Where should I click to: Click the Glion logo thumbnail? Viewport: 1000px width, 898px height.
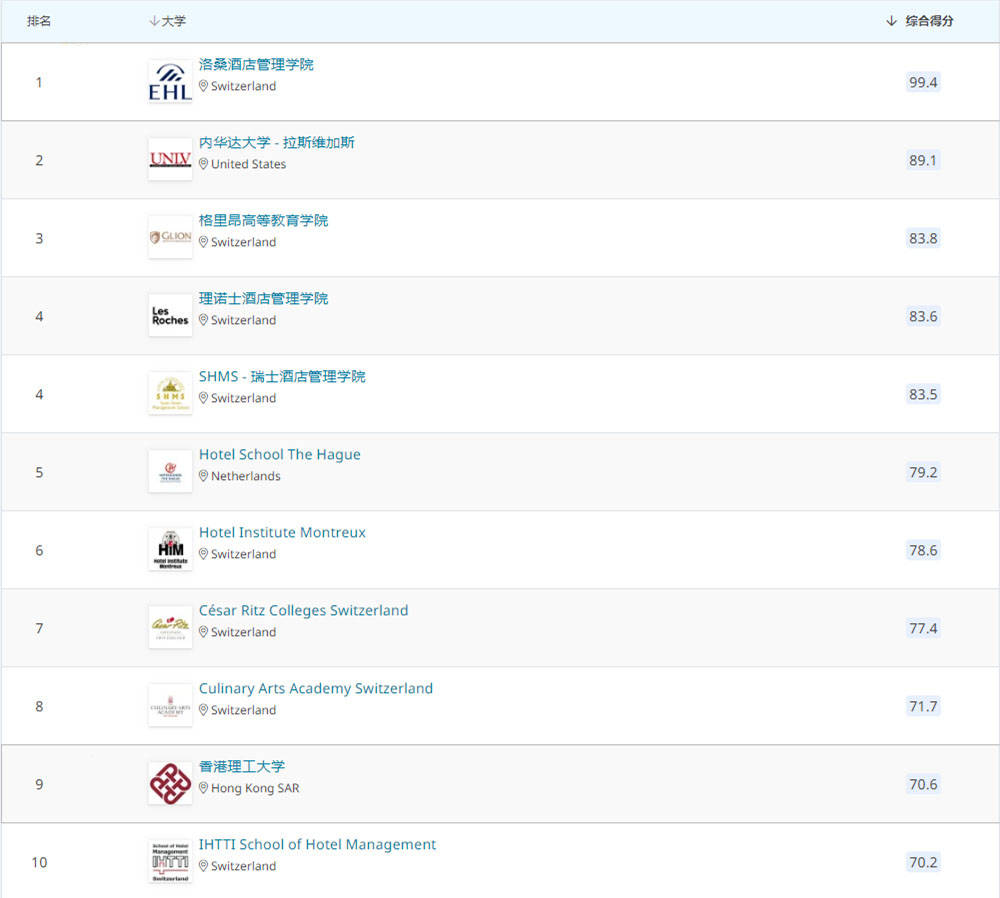coord(170,237)
